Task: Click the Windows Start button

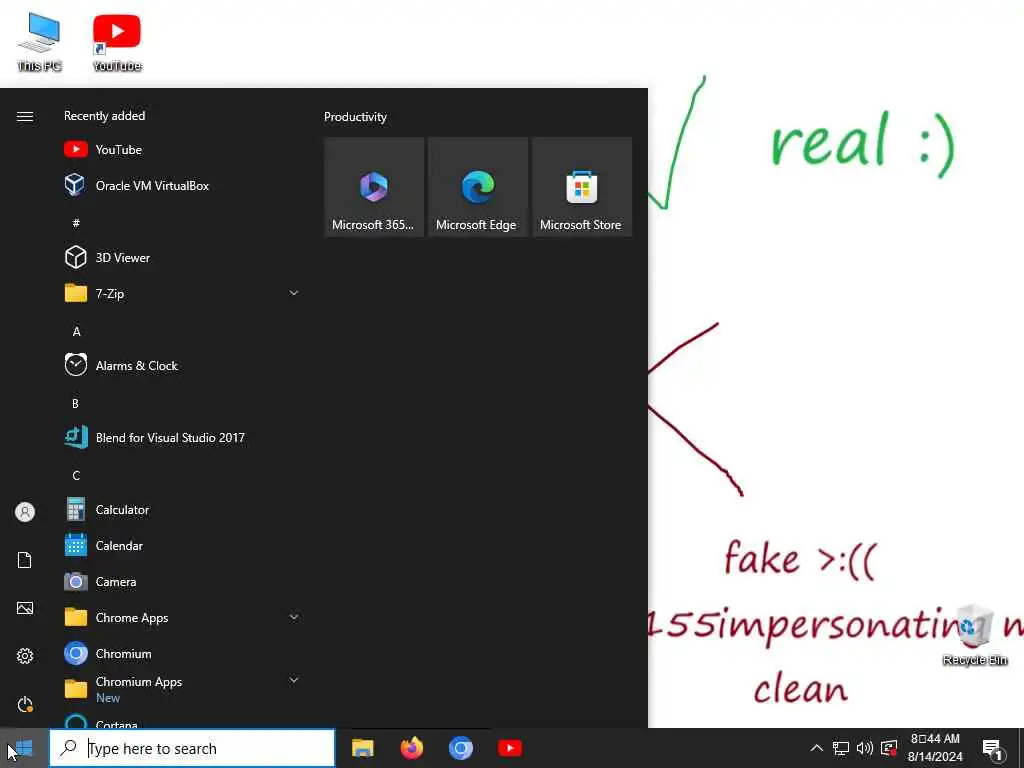Action: point(24,748)
